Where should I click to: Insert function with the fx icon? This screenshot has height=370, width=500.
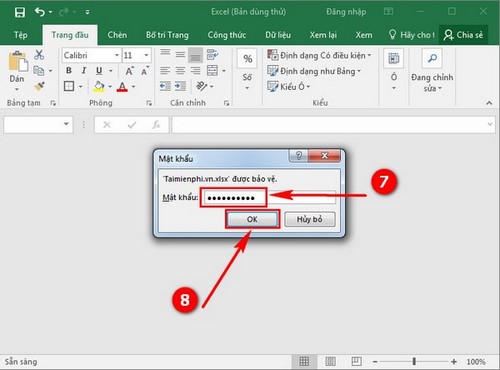[156, 125]
